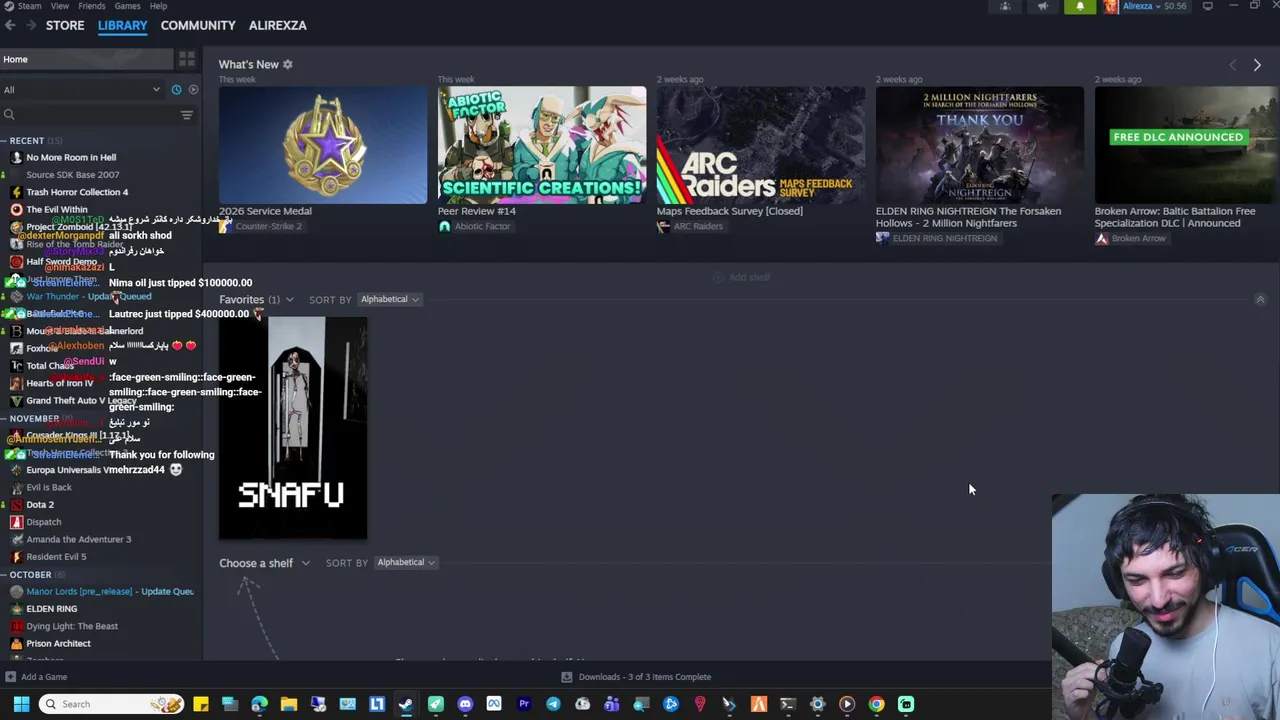Click the forward navigation arrow near STORE
Screen dimensions: 1280x720
coord(31,25)
